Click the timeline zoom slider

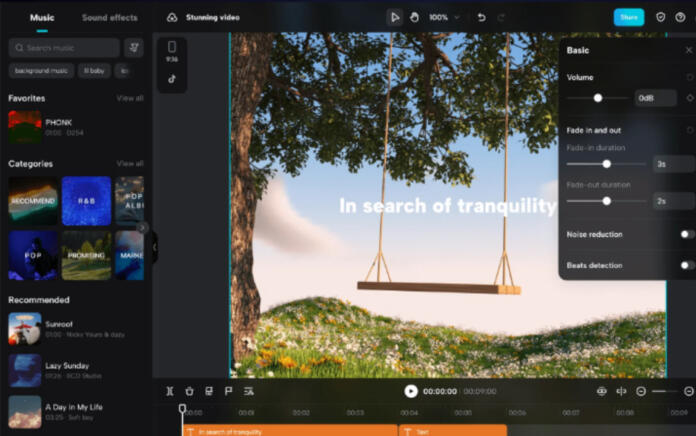[664, 391]
